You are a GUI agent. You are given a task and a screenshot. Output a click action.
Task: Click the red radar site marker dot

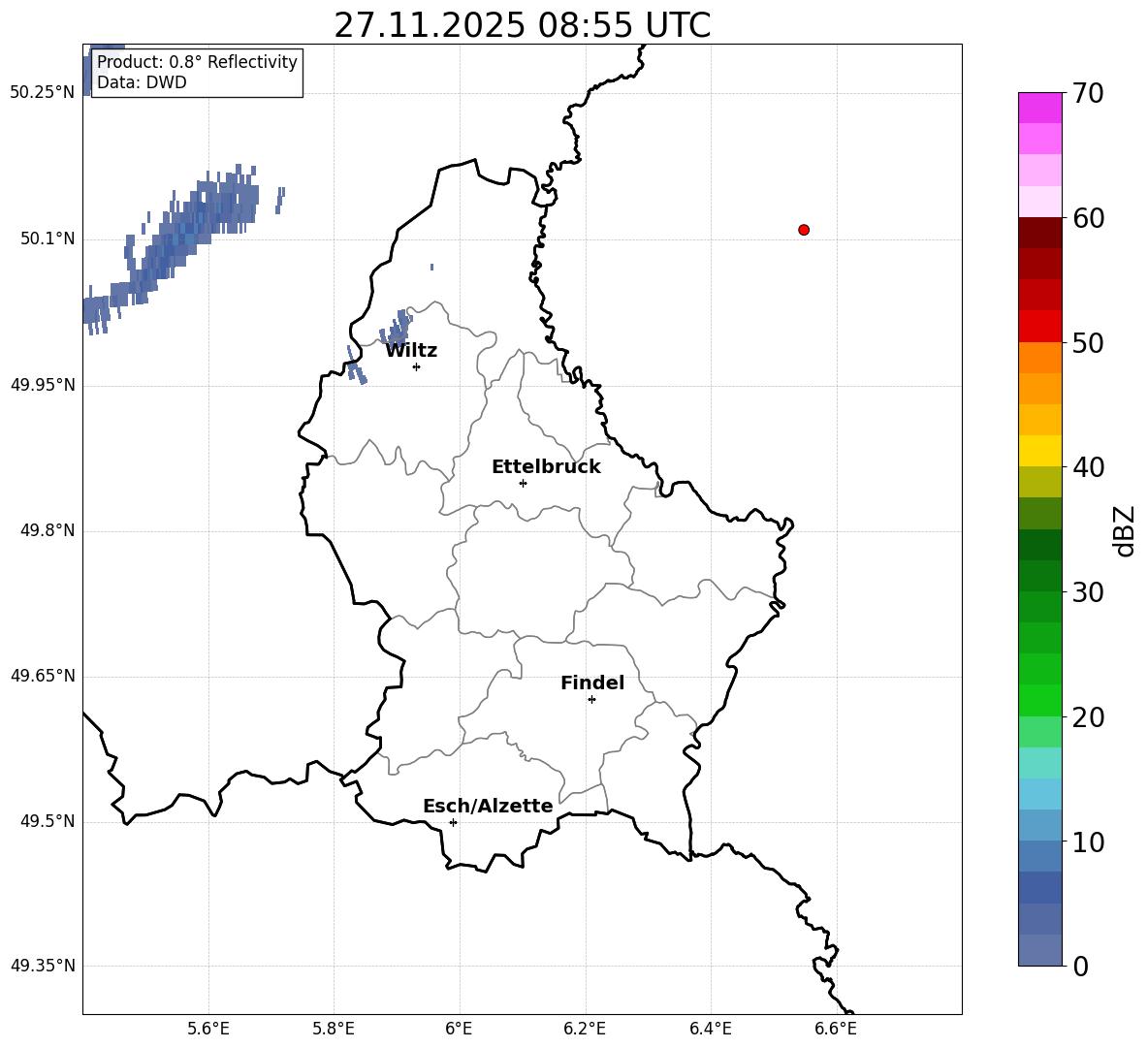(804, 230)
